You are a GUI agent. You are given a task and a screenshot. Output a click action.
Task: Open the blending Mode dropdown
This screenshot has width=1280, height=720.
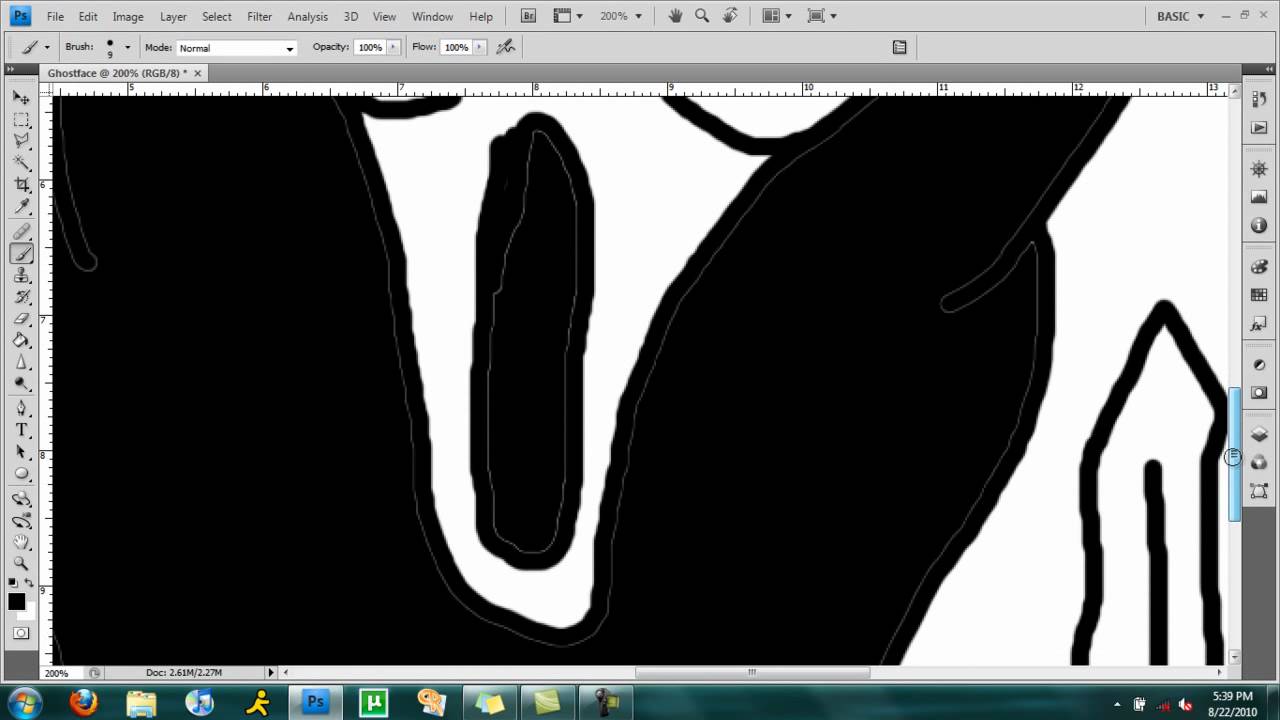click(x=236, y=48)
